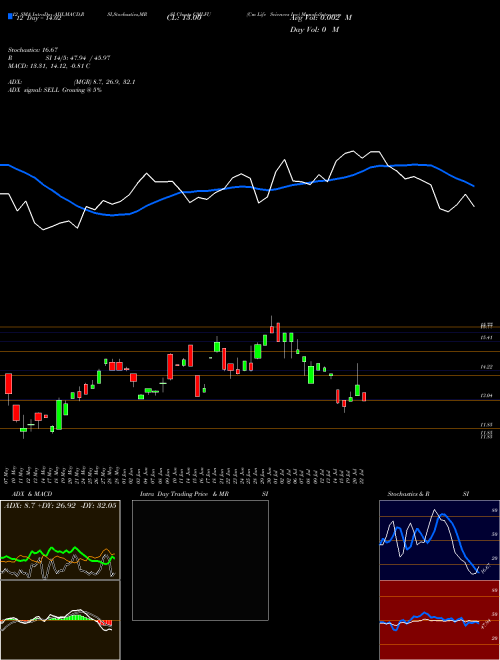
Task: Click the 'Day Vol: 0 M' text
Action: pyautogui.click(x=314, y=29)
